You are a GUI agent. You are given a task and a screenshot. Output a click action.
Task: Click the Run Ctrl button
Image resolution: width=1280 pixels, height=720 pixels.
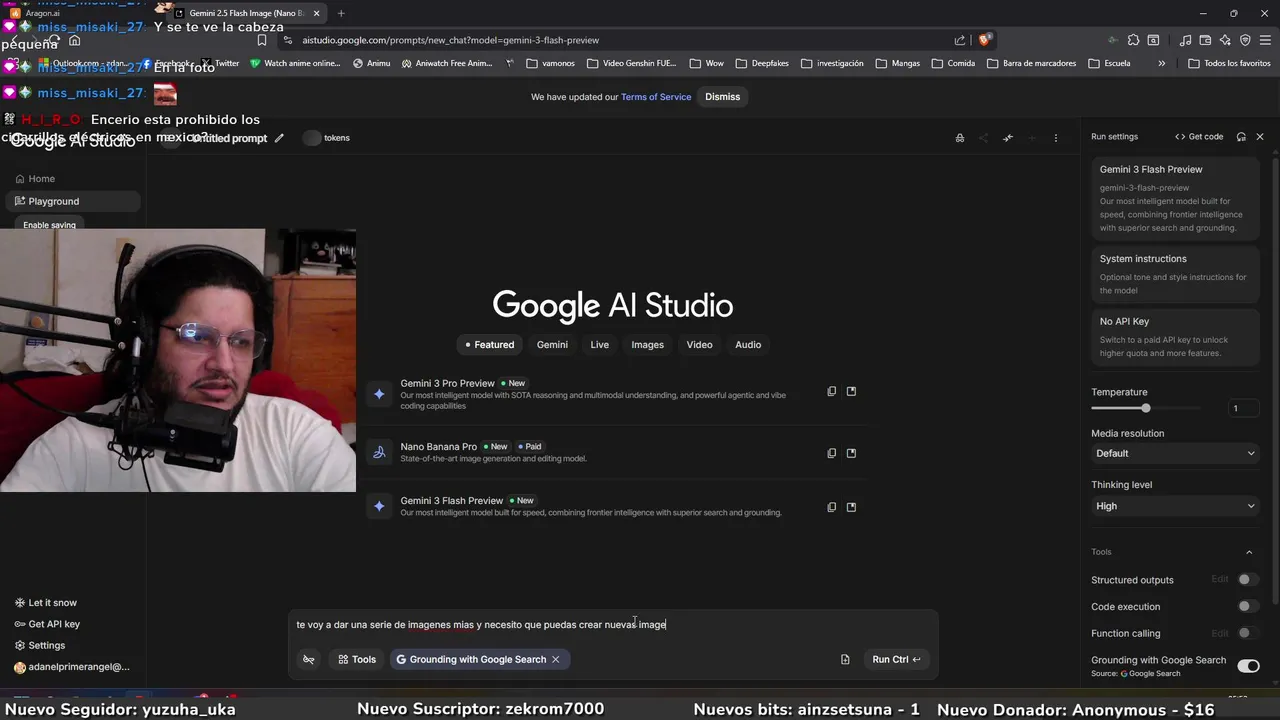coord(896,659)
